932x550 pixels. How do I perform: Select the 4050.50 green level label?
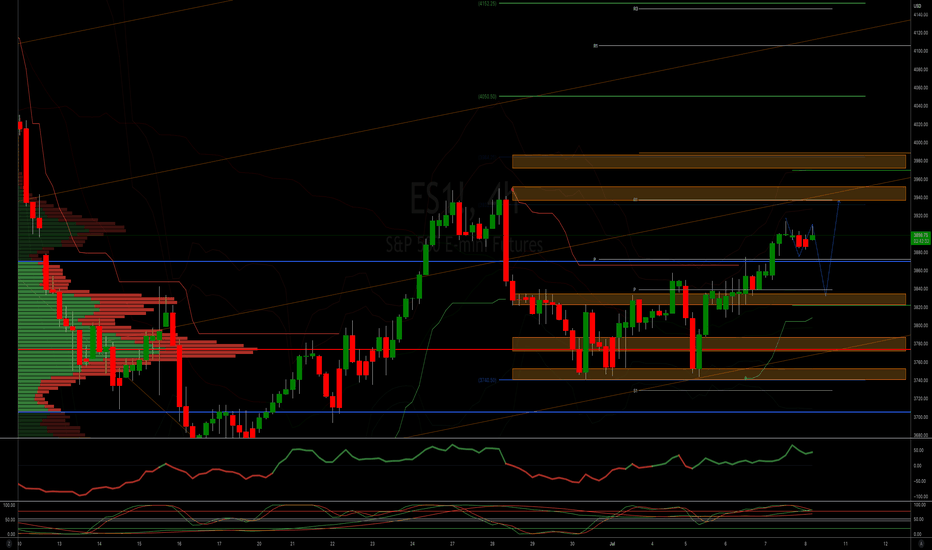(487, 96)
